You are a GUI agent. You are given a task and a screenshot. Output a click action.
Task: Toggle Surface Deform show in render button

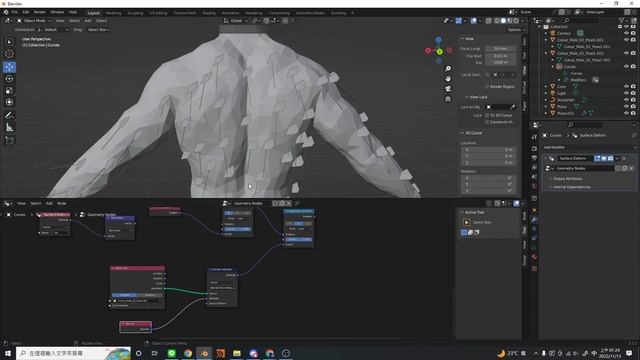click(610, 158)
